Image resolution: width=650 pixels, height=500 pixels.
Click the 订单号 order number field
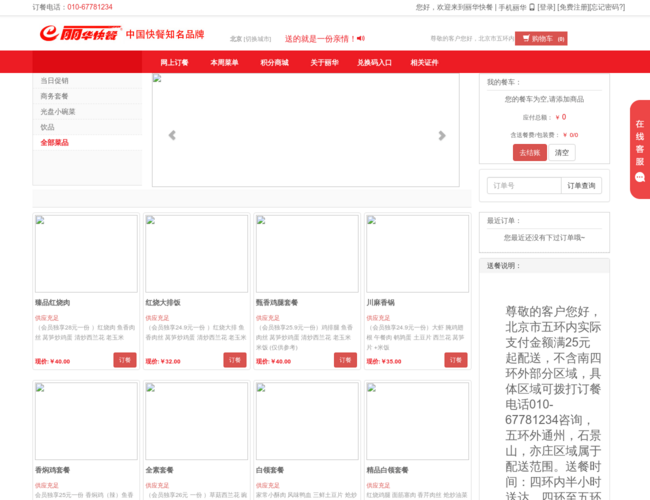[x=523, y=185]
